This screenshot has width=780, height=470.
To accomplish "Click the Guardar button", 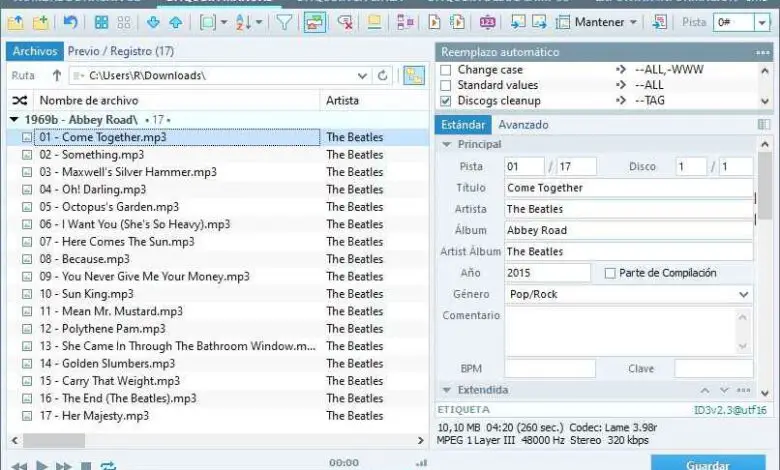I will pyautogui.click(x=708, y=463).
